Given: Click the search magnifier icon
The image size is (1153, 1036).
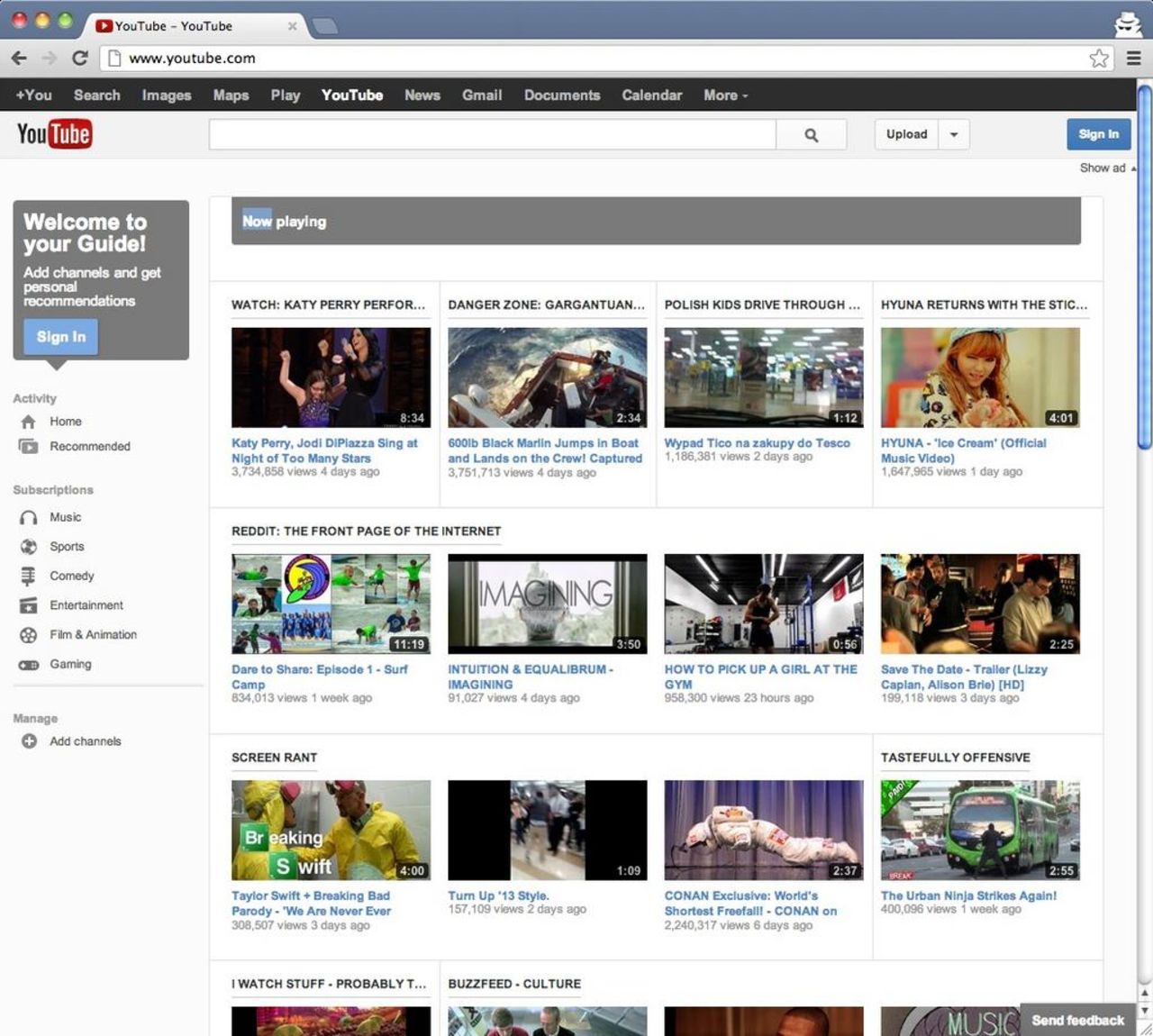Looking at the screenshot, I should (x=810, y=133).
